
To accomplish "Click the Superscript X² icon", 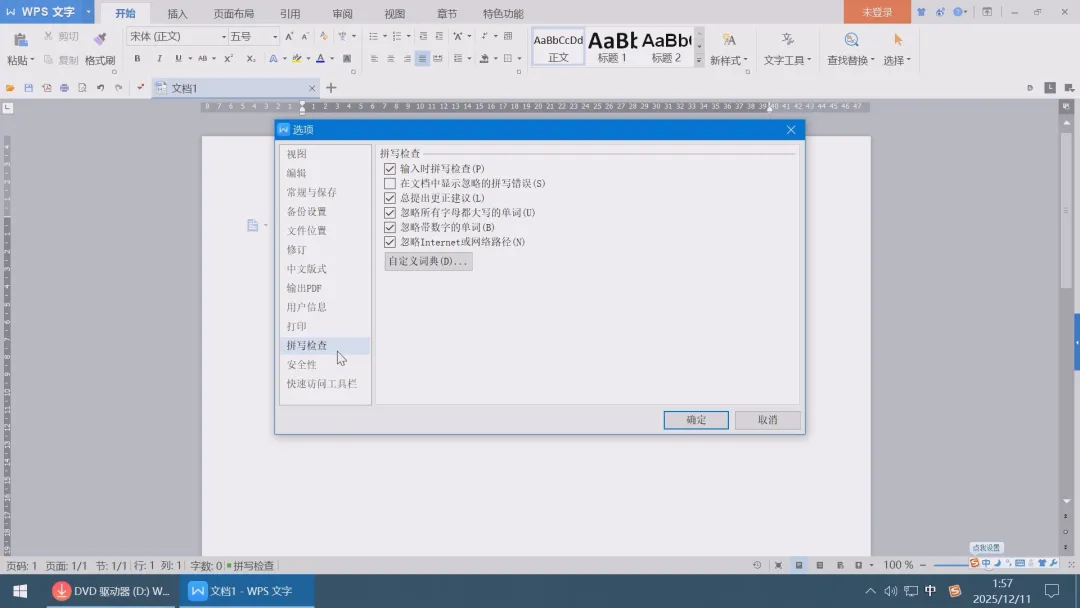I will pos(228,59).
